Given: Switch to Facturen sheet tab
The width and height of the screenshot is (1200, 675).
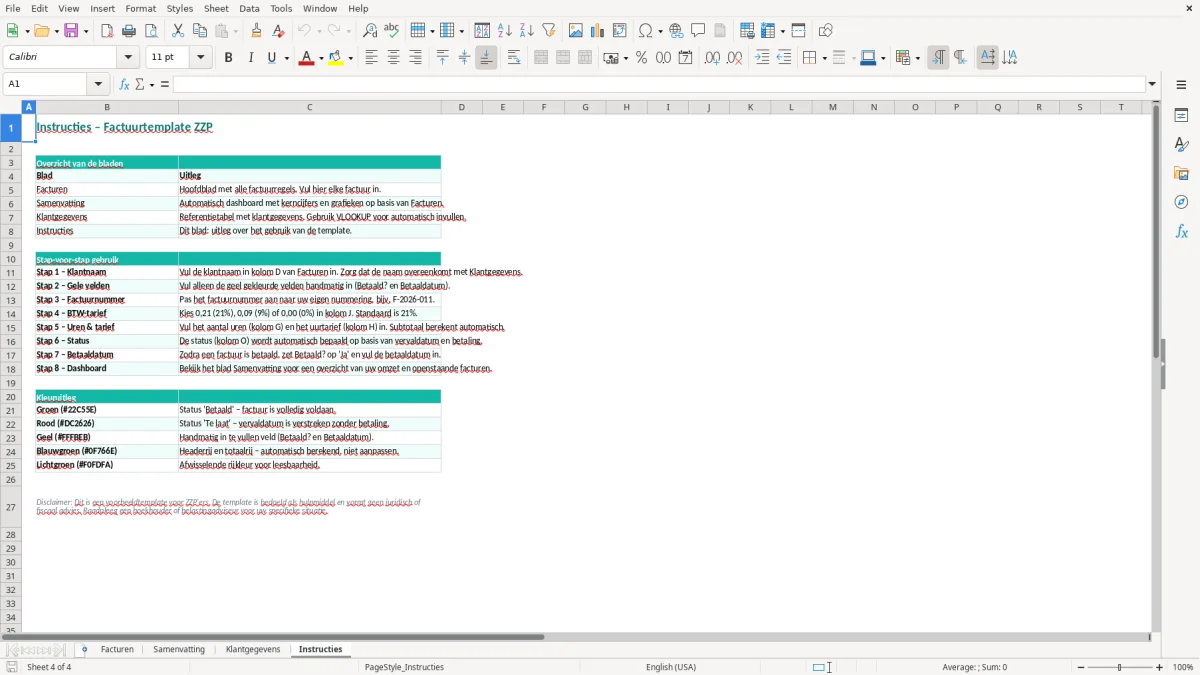Looking at the screenshot, I should click(x=117, y=650).
